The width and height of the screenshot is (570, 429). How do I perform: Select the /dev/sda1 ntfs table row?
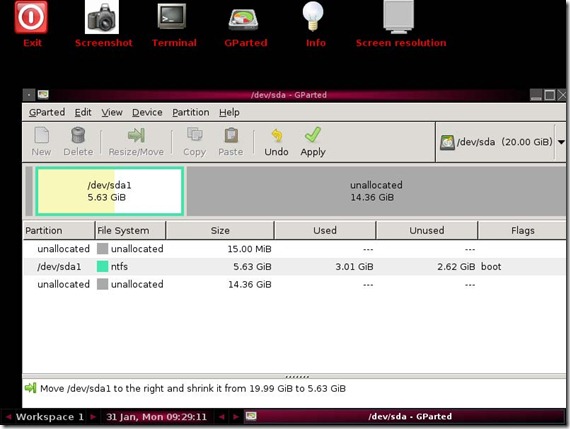pyautogui.click(x=294, y=266)
